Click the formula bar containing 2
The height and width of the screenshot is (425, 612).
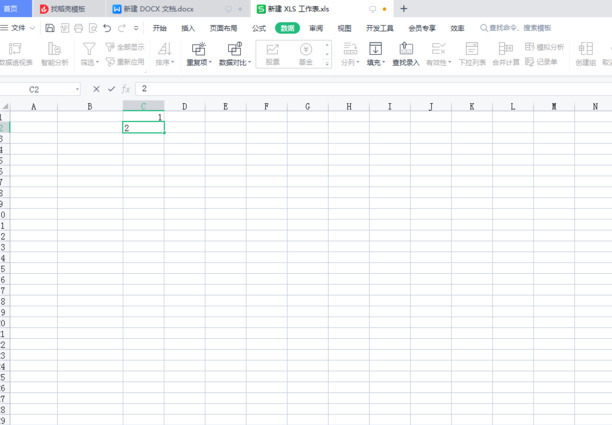click(x=374, y=89)
